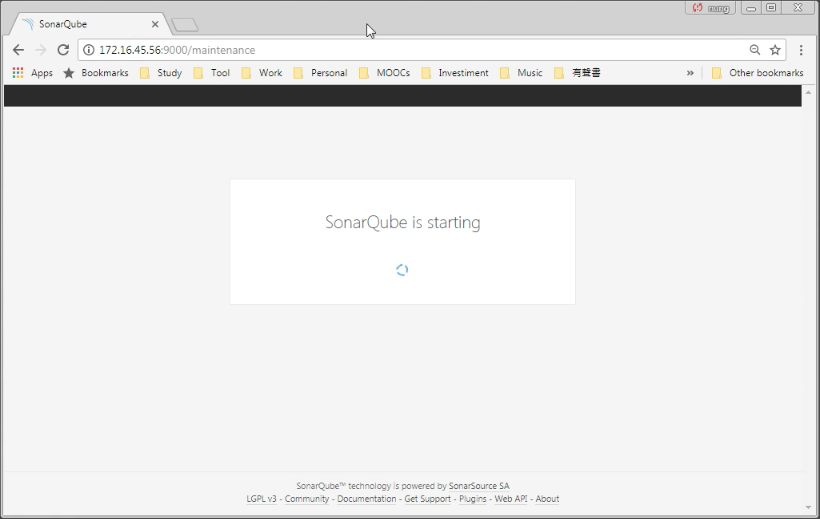Click the browser Back arrow

pos(18,50)
